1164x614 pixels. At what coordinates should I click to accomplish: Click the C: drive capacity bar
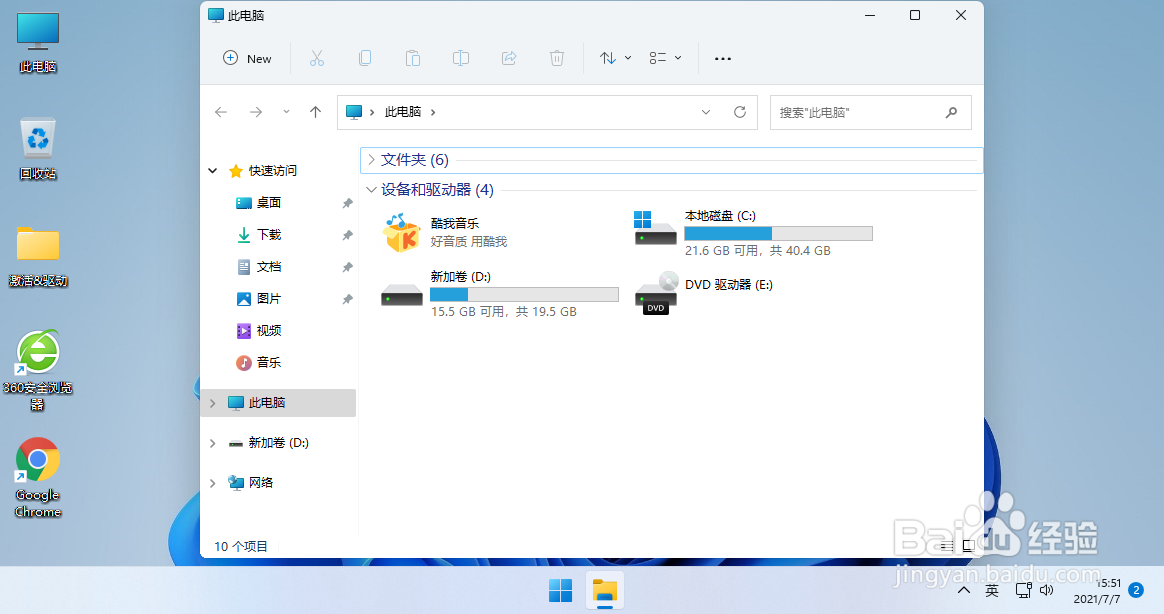[779, 233]
